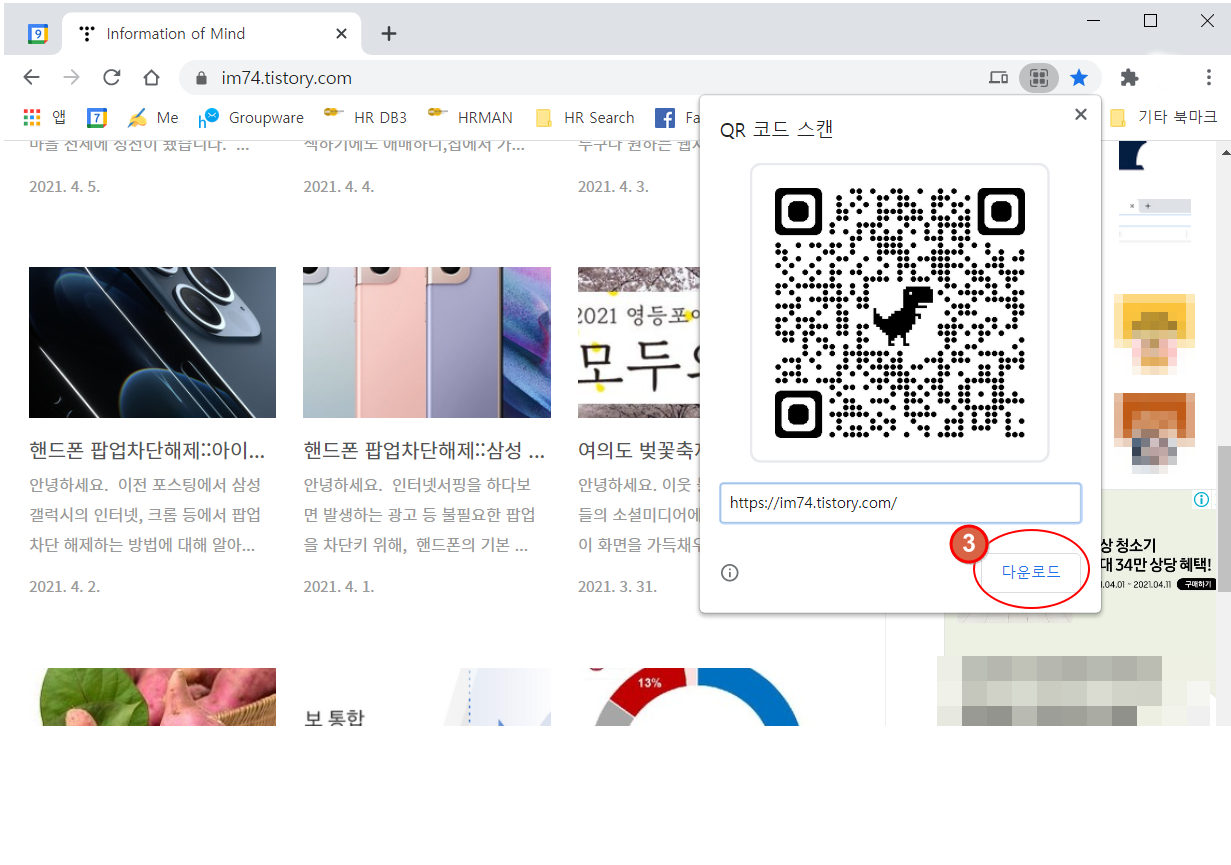This screenshot has width=1231, height=865.
Task: Select the Information of Mind tab
Action: [210, 34]
